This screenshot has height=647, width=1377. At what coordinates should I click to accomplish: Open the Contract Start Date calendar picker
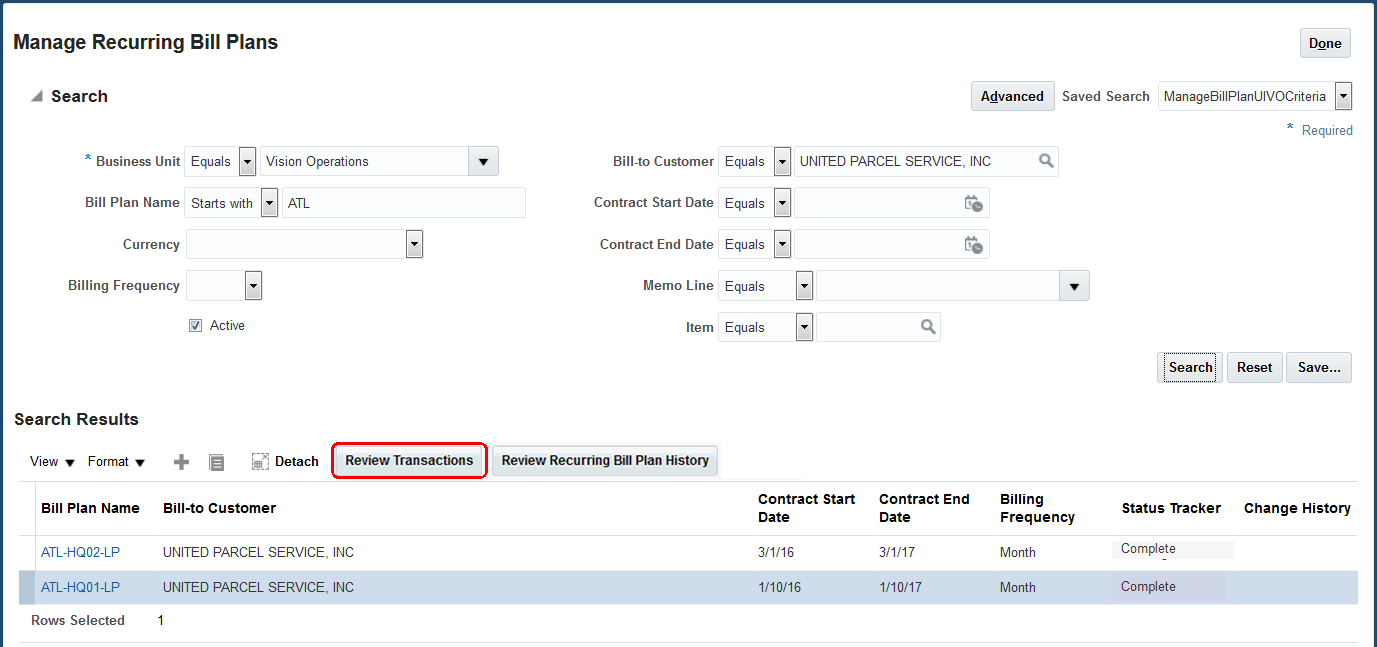(x=973, y=203)
